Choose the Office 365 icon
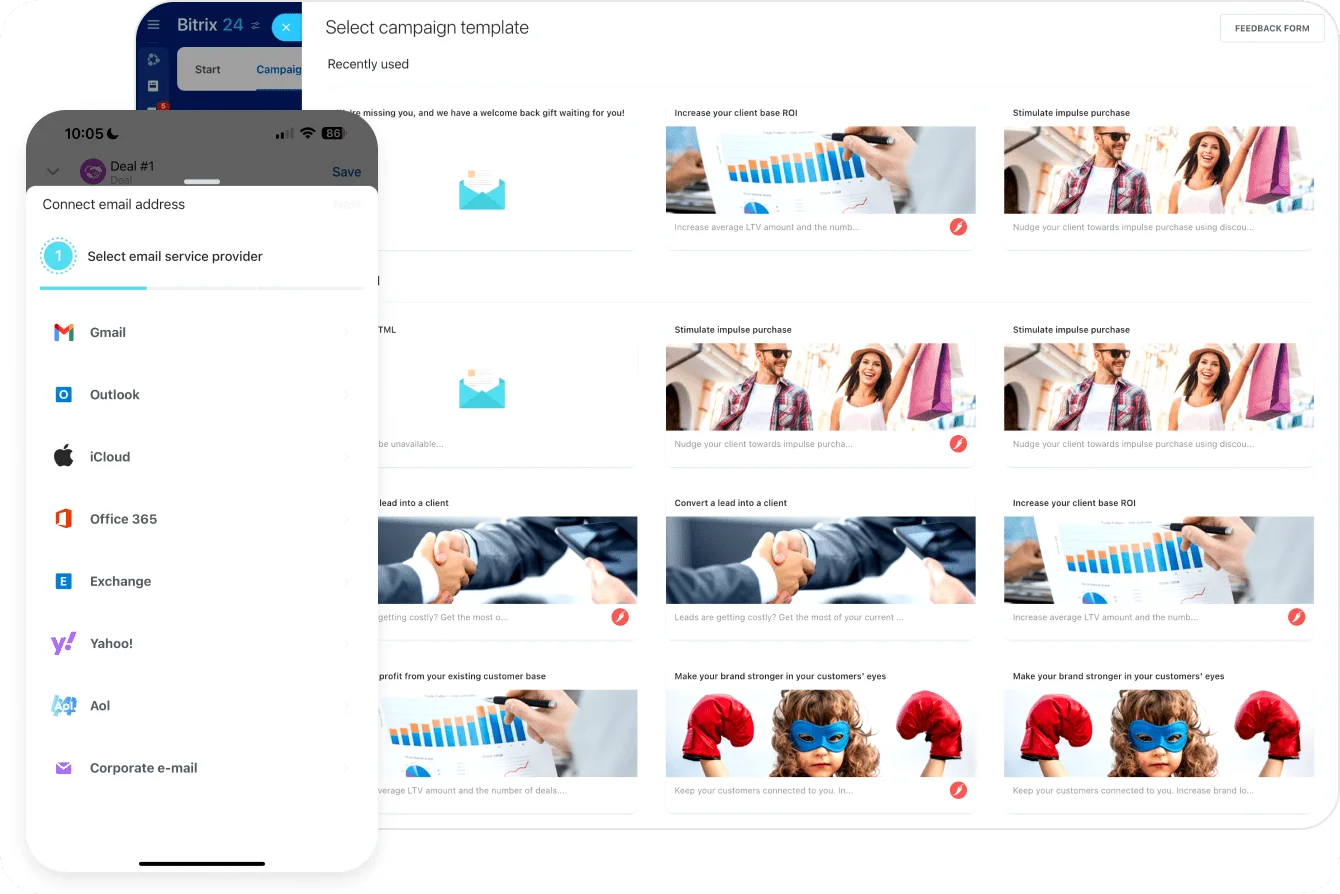Viewport: 1340px width, 894px height. (x=64, y=519)
